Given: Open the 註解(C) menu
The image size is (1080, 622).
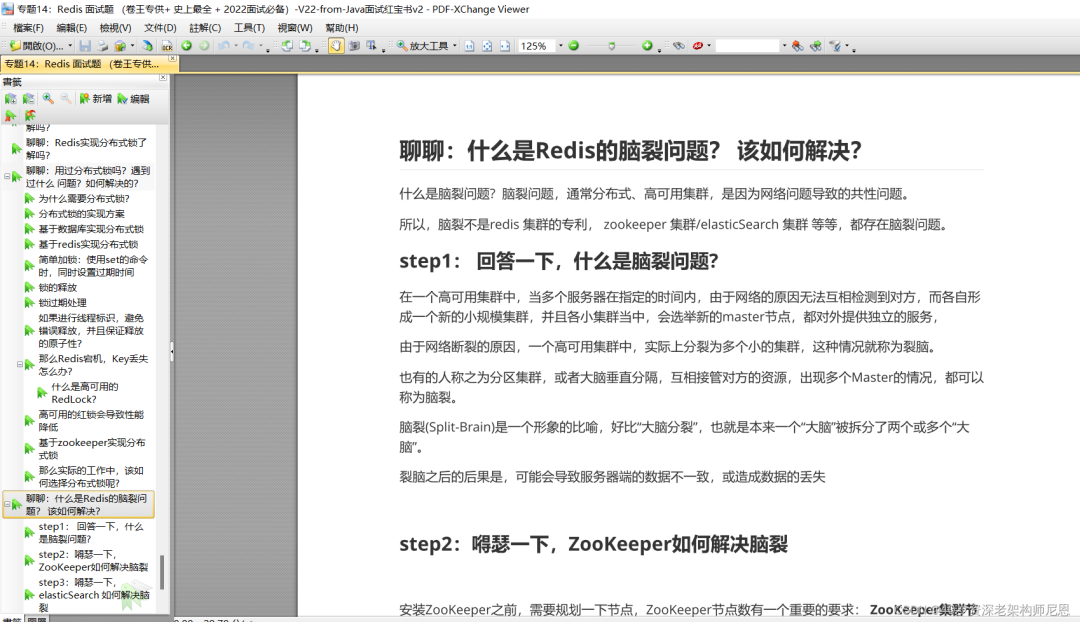Looking at the screenshot, I should tap(205, 28).
